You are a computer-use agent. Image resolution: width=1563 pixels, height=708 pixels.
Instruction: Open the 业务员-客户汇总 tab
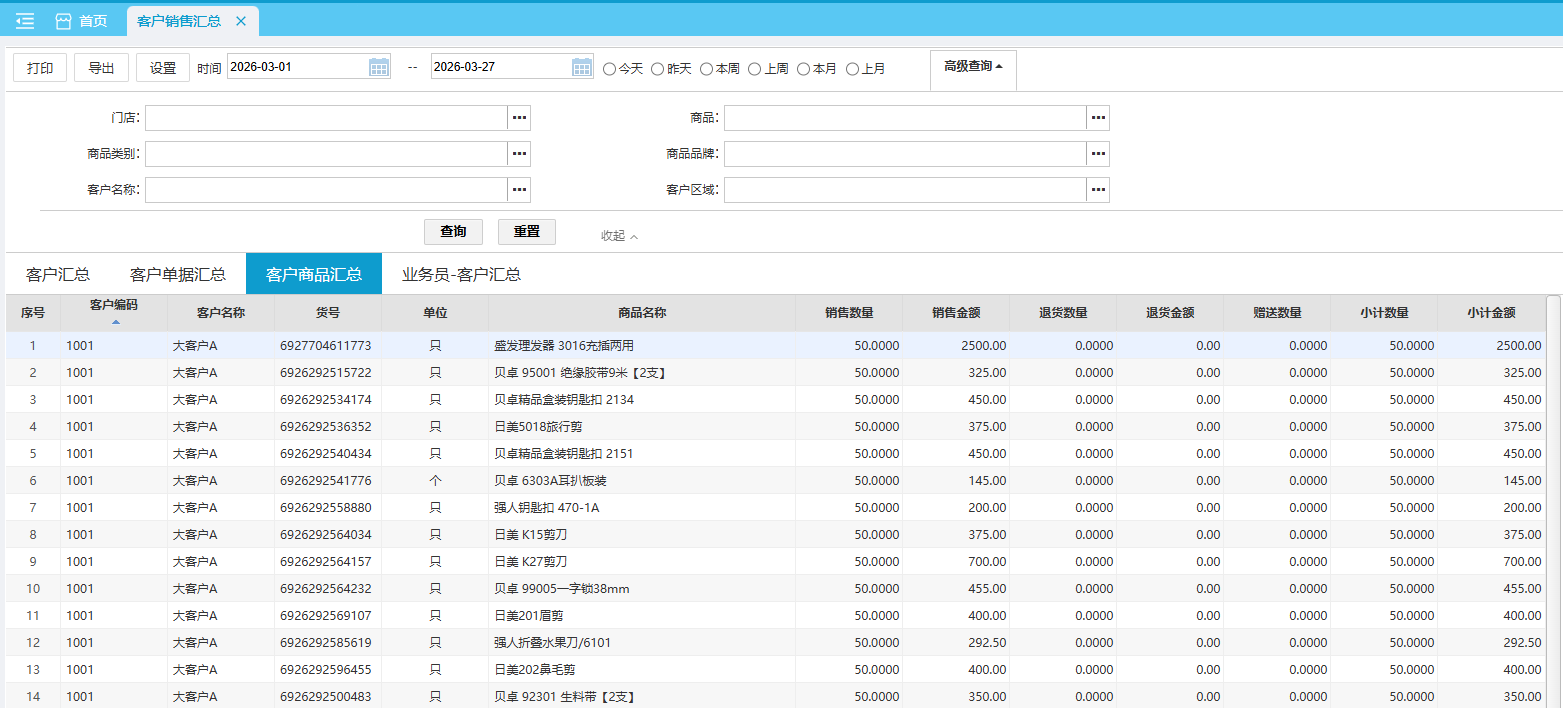pos(461,274)
